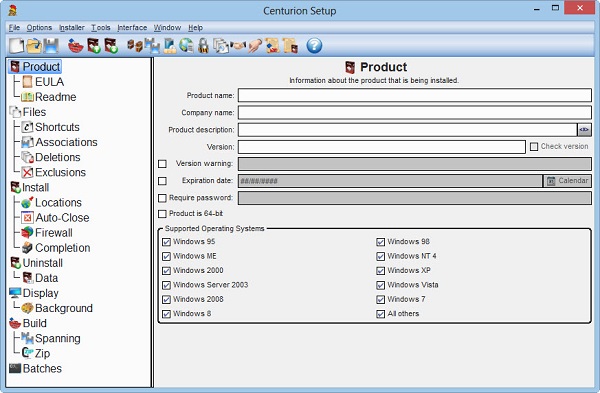Tick the Require password checkbox
Image resolution: width=600 pixels, height=393 pixels.
click(163, 198)
